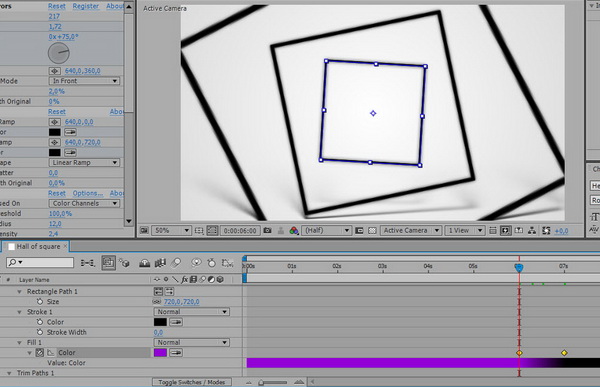Image resolution: width=600 pixels, height=387 pixels.
Task: Toggle Pixel Aspect Ratio Correction
Action: coord(493,230)
